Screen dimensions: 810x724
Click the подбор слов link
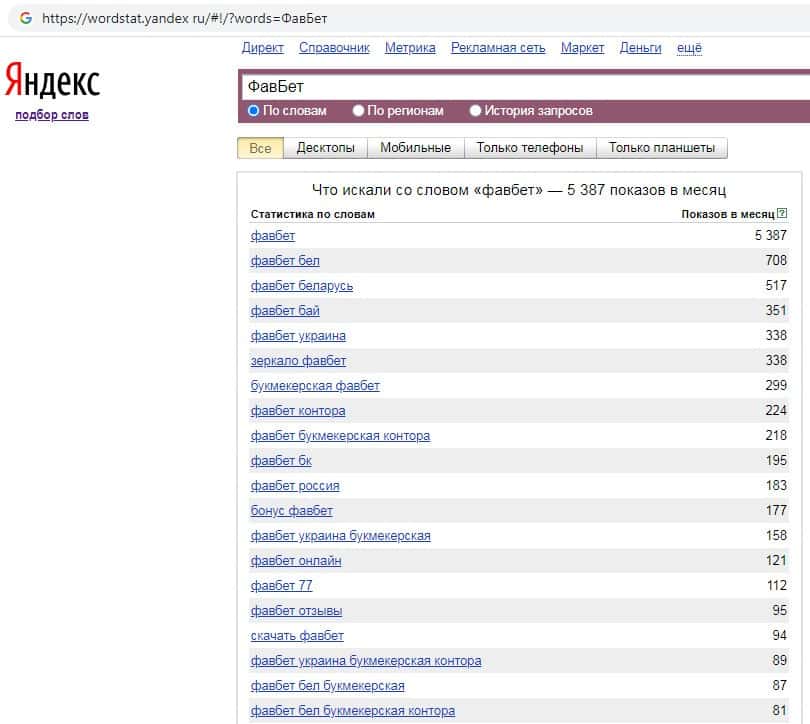click(52, 115)
